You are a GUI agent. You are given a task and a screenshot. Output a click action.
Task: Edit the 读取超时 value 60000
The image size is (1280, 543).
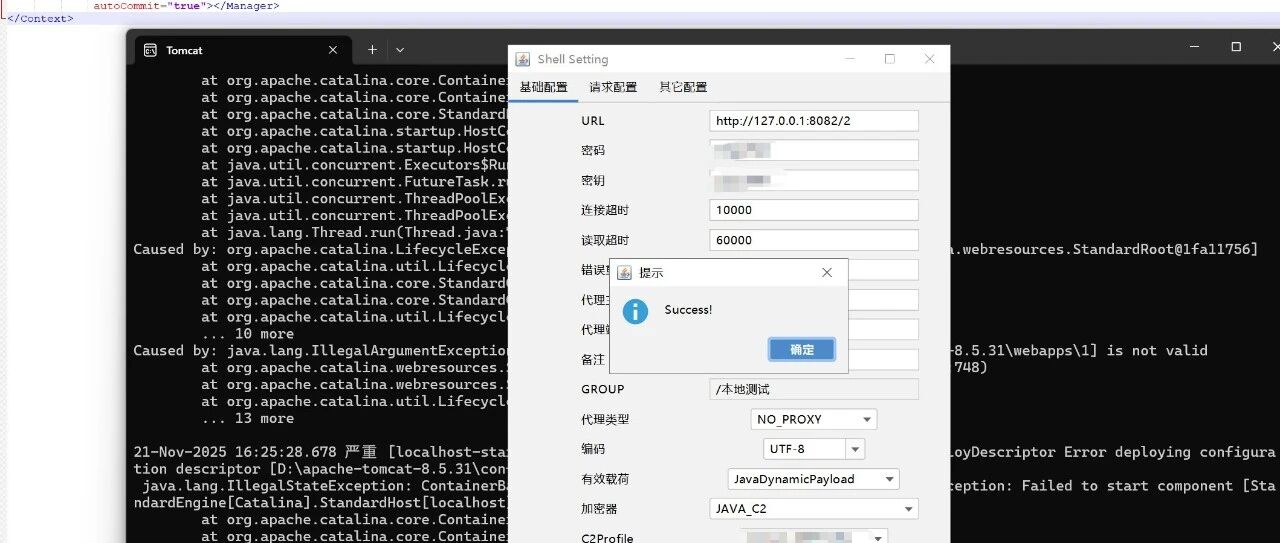click(x=814, y=241)
